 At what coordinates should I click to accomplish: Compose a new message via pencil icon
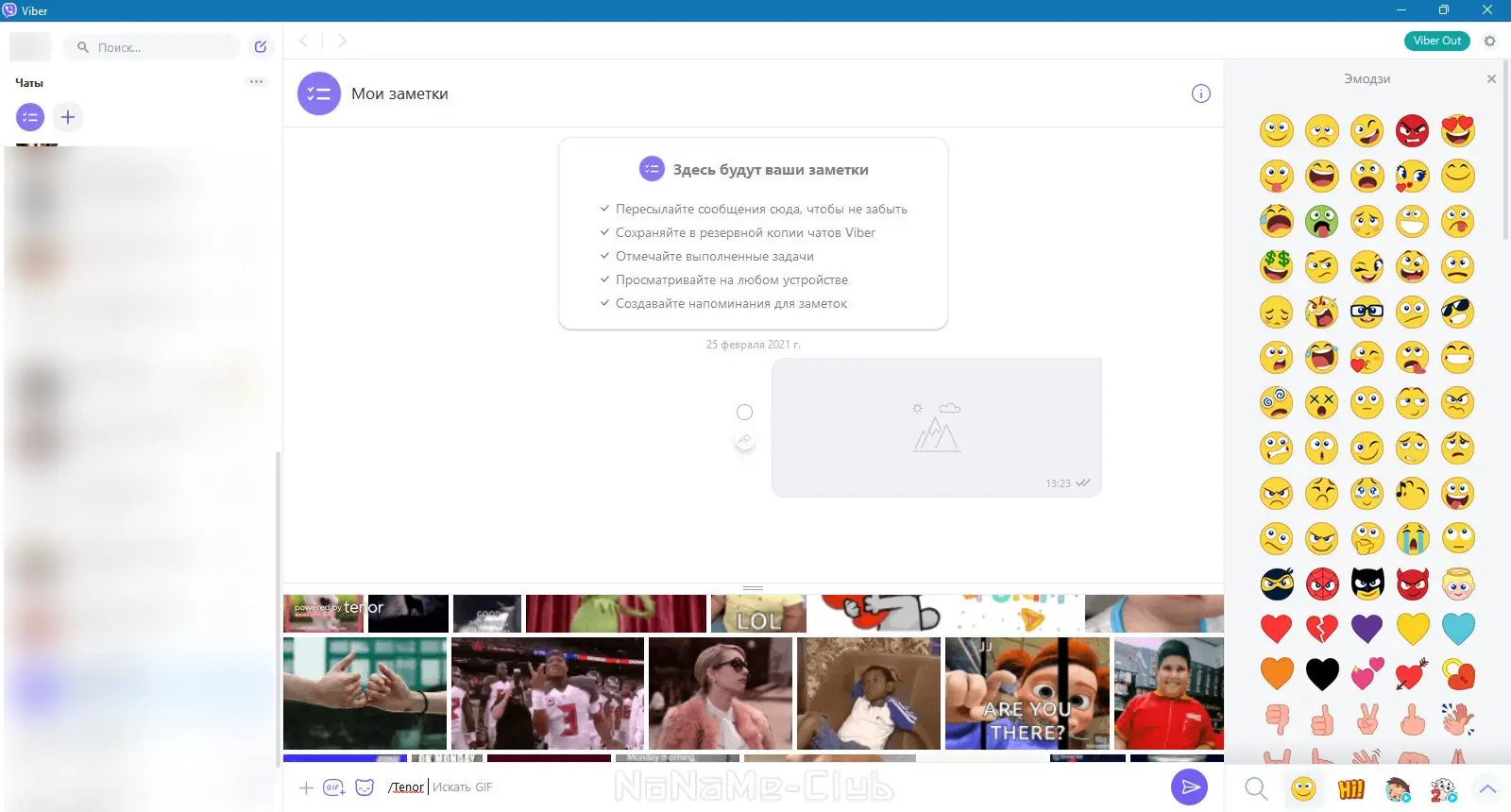click(x=261, y=46)
